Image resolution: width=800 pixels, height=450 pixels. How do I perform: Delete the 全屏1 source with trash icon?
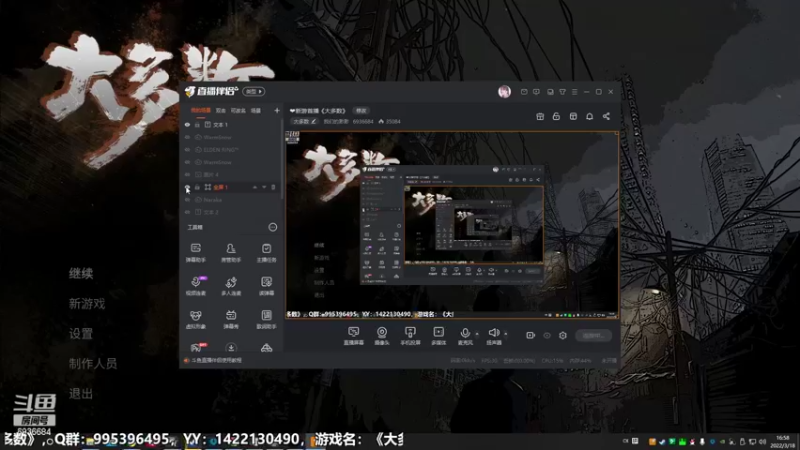(273, 187)
